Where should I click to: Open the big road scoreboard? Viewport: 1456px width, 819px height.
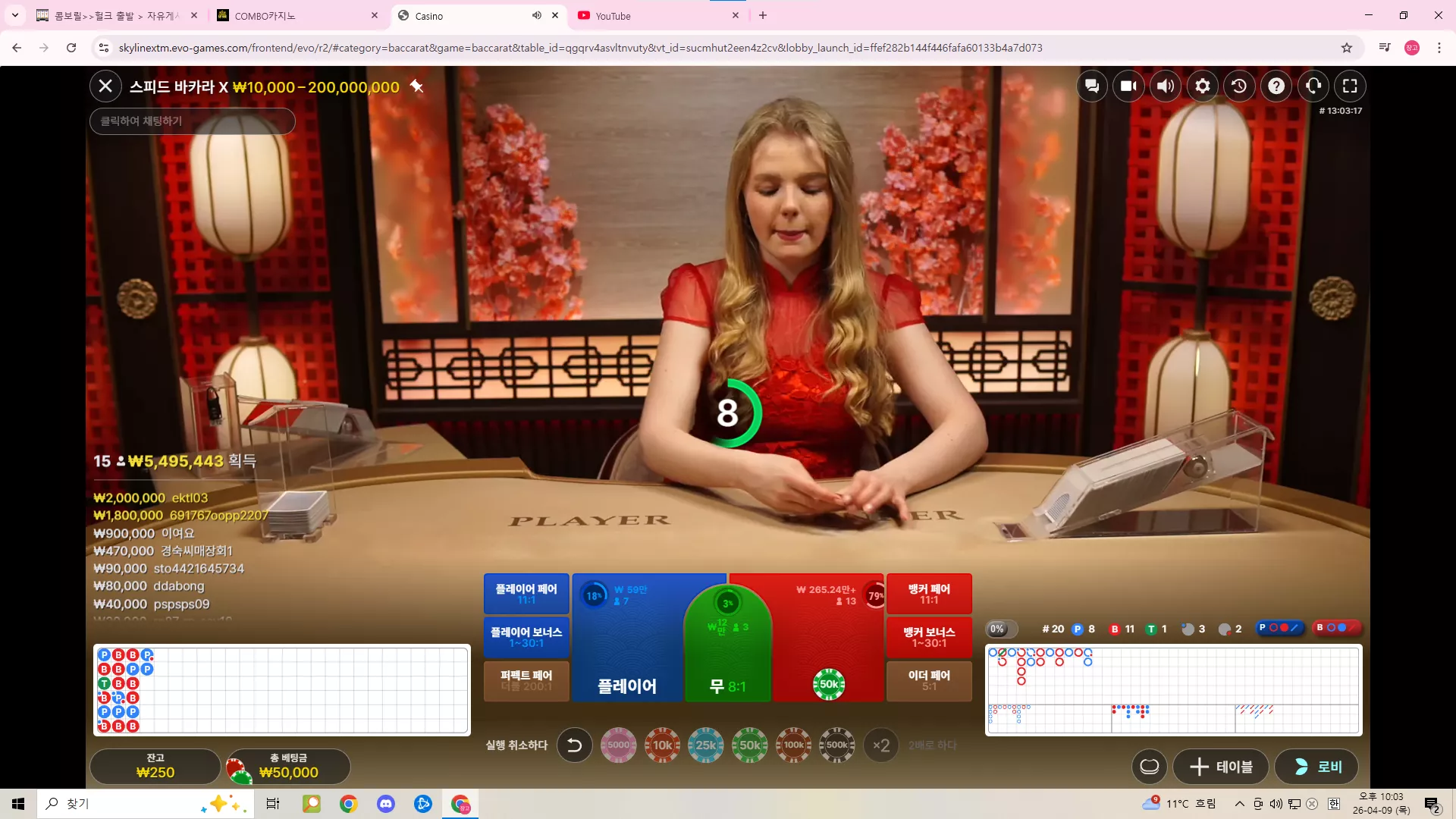1173,674
